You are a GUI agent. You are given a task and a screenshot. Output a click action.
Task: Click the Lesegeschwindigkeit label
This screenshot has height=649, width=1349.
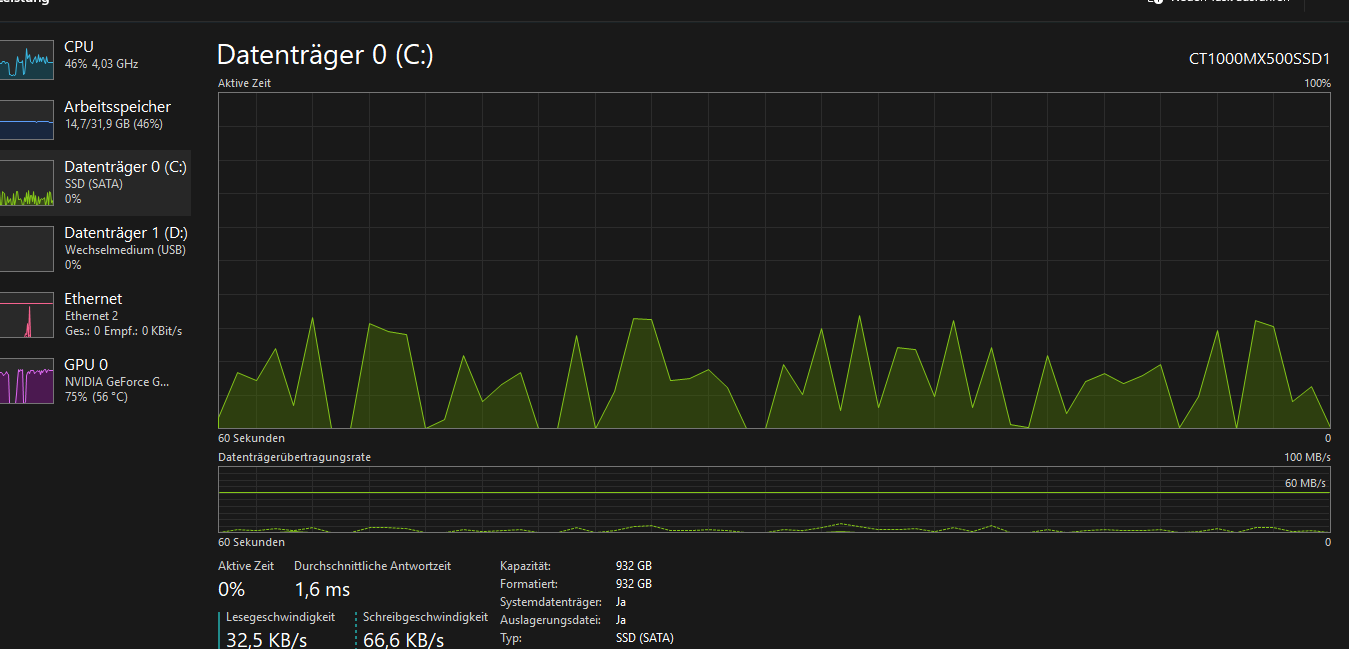point(280,617)
